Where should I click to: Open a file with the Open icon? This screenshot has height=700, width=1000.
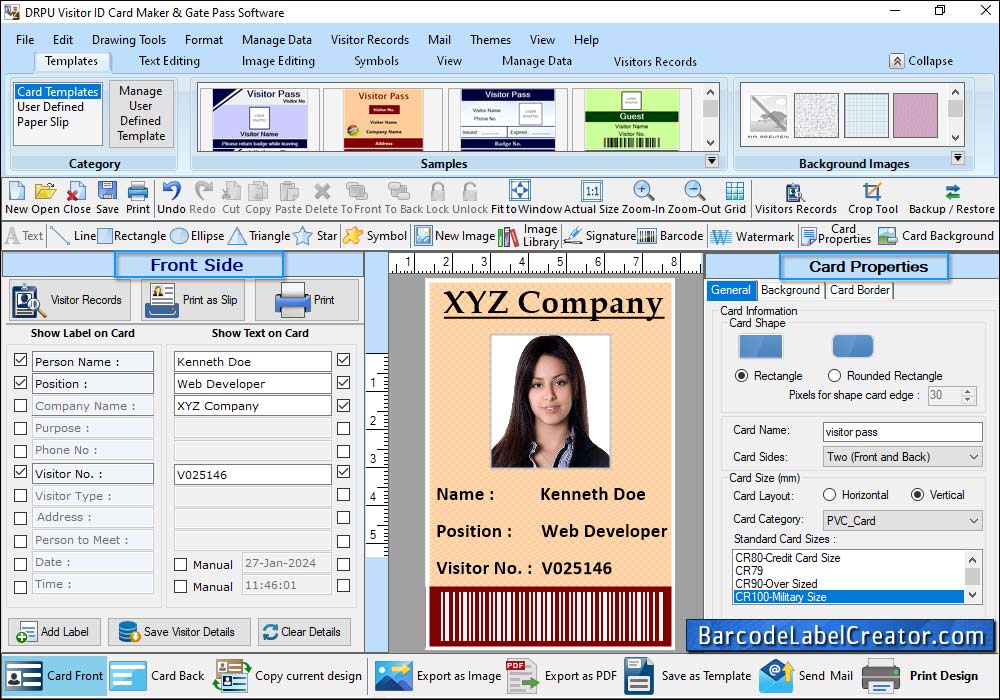click(45, 191)
